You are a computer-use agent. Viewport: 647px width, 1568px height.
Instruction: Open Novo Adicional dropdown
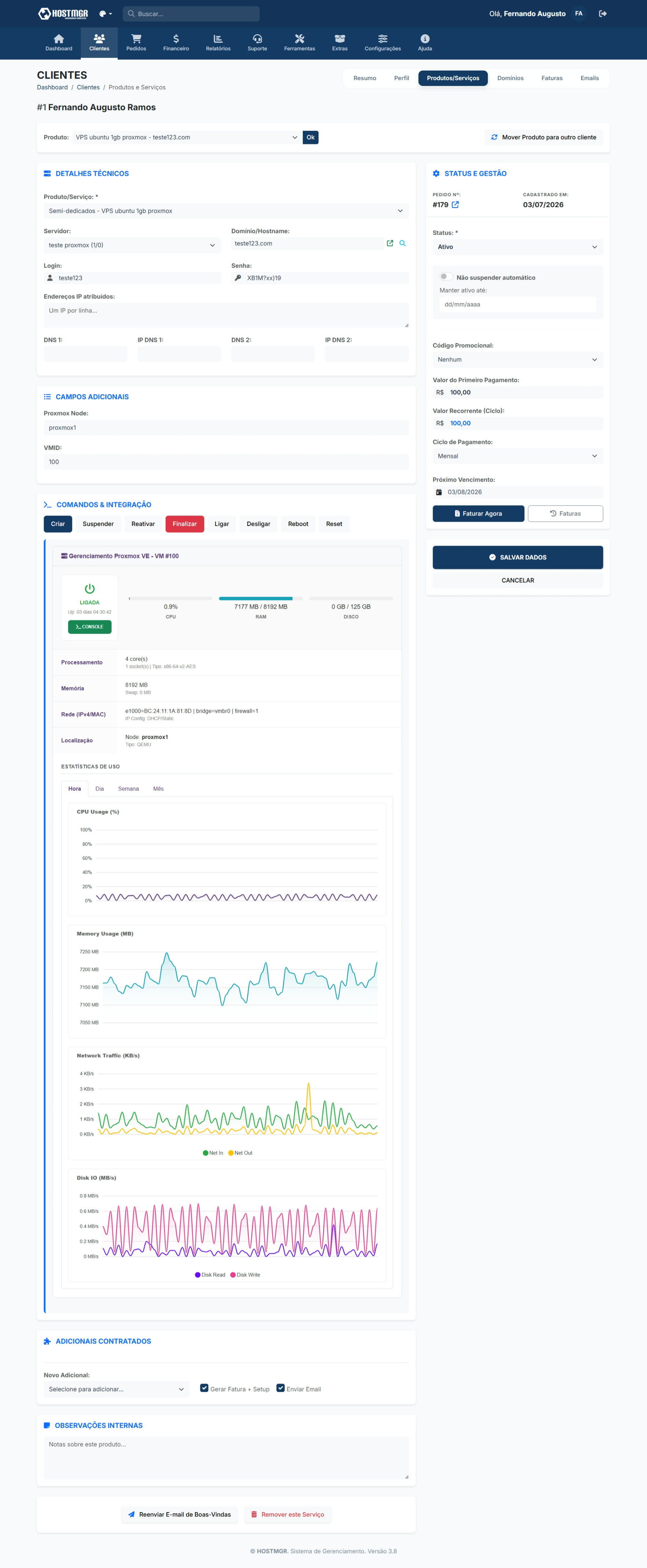[x=117, y=1389]
